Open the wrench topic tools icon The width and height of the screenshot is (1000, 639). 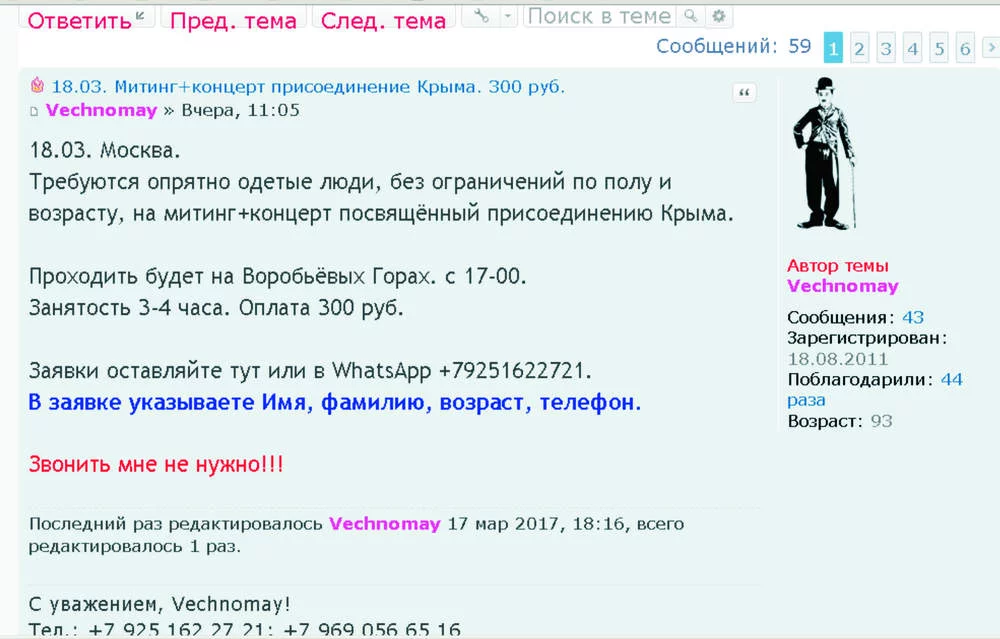pyautogui.click(x=481, y=16)
